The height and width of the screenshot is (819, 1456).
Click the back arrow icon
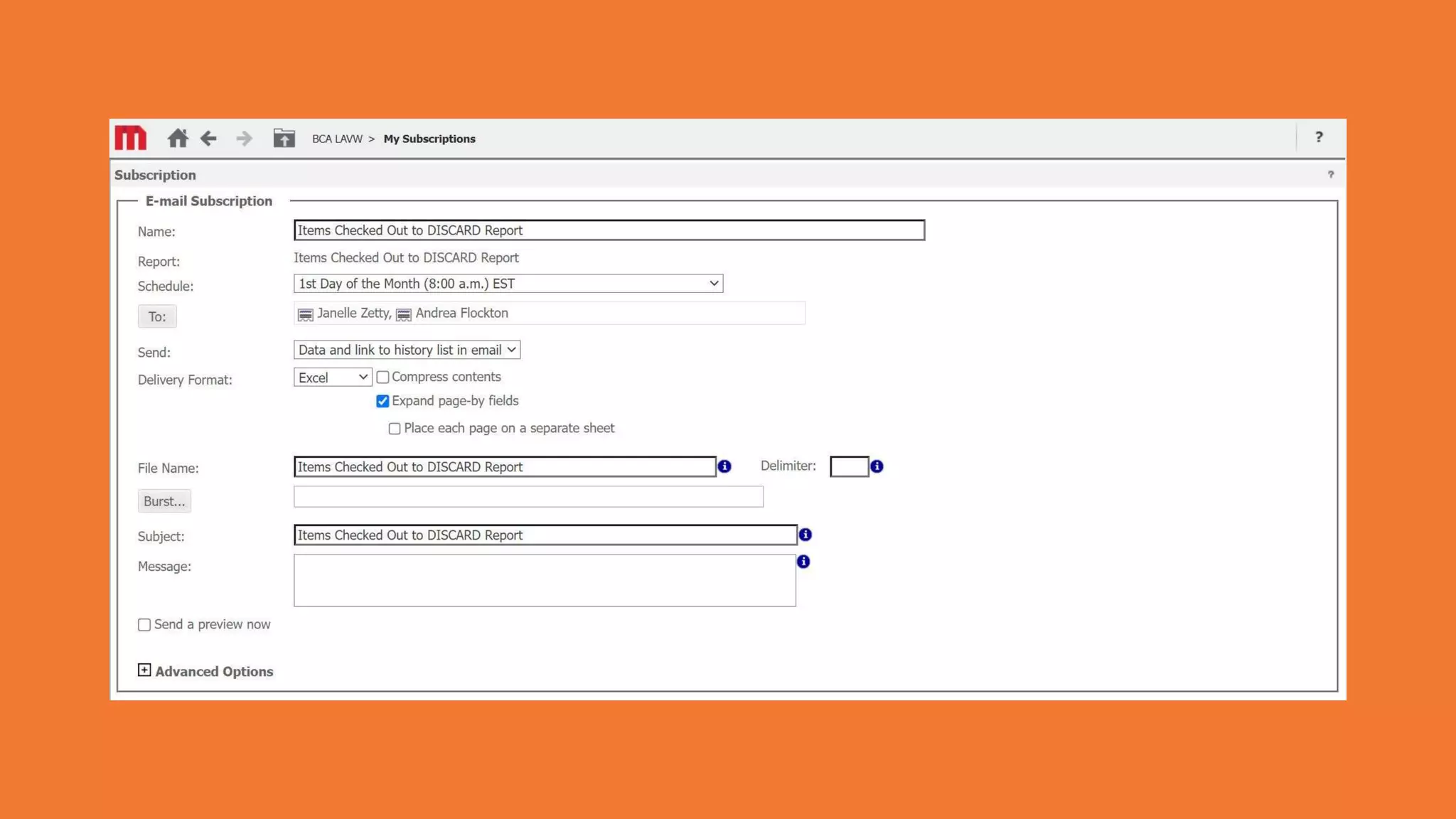tap(208, 138)
